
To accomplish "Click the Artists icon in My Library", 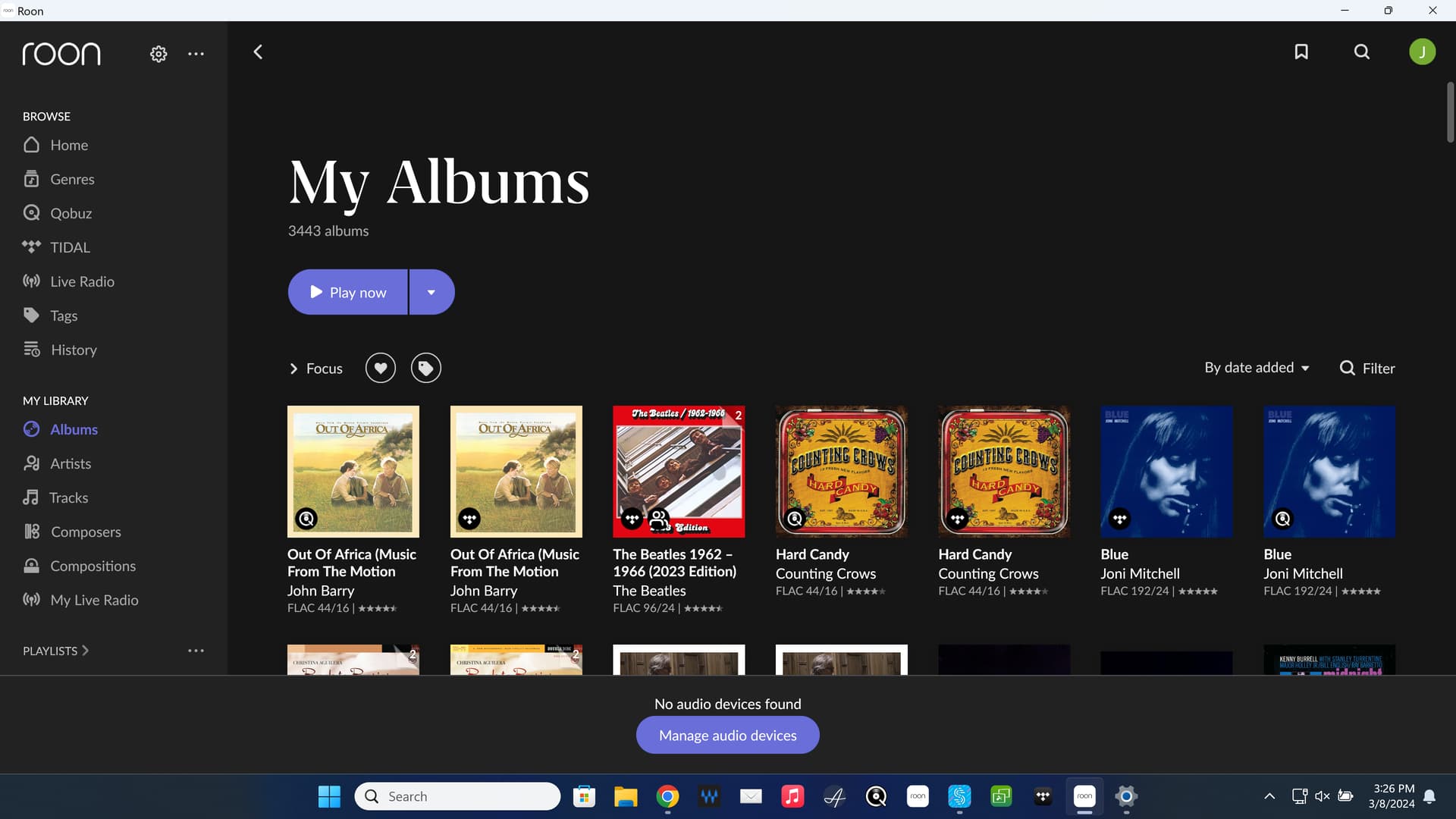I will (x=31, y=463).
